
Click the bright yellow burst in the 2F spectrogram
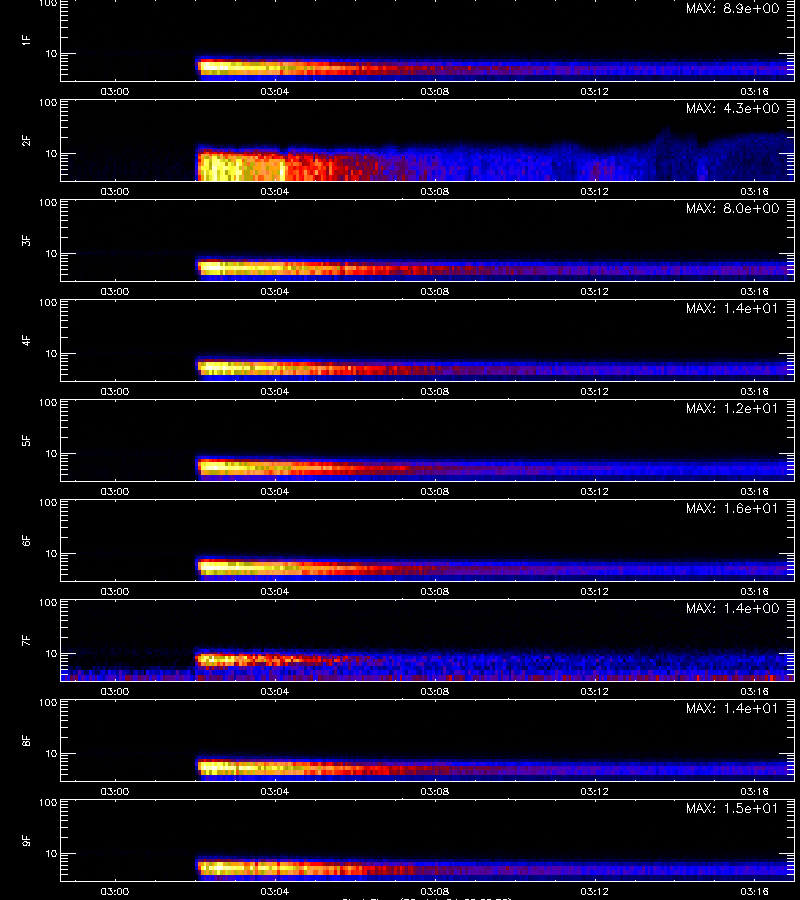coord(241,166)
